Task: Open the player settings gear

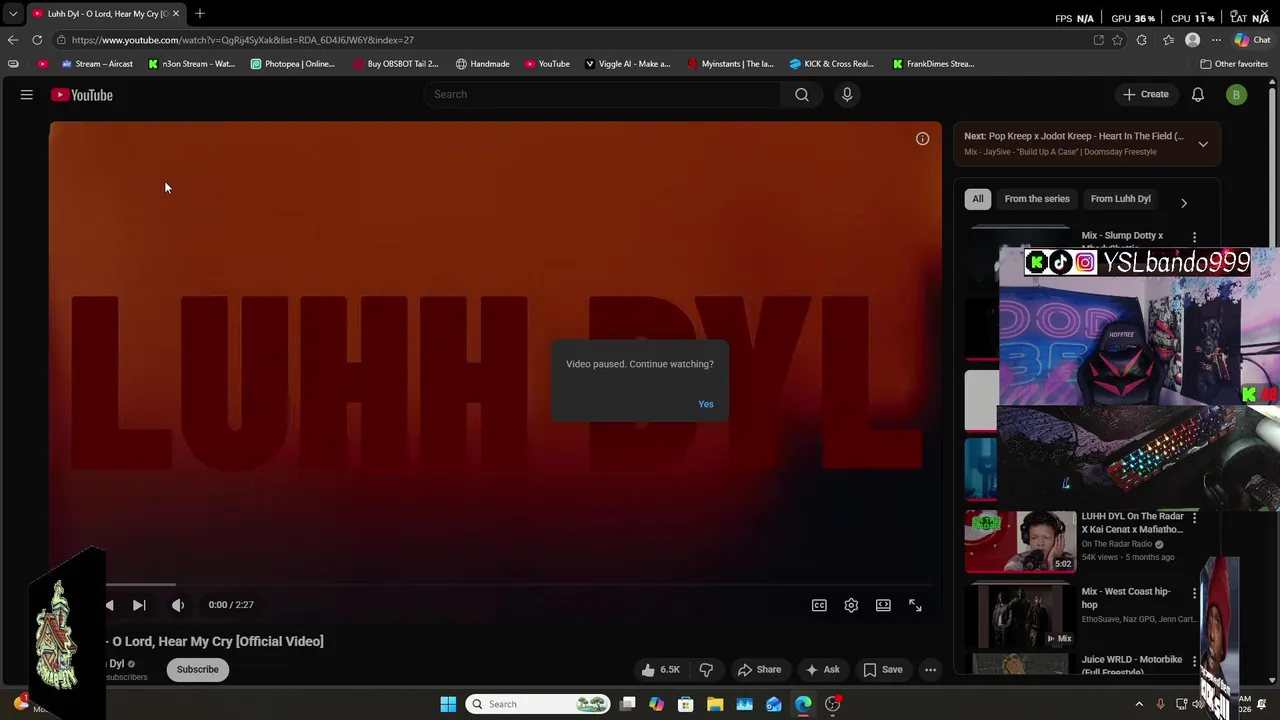Action: pyautogui.click(x=851, y=605)
